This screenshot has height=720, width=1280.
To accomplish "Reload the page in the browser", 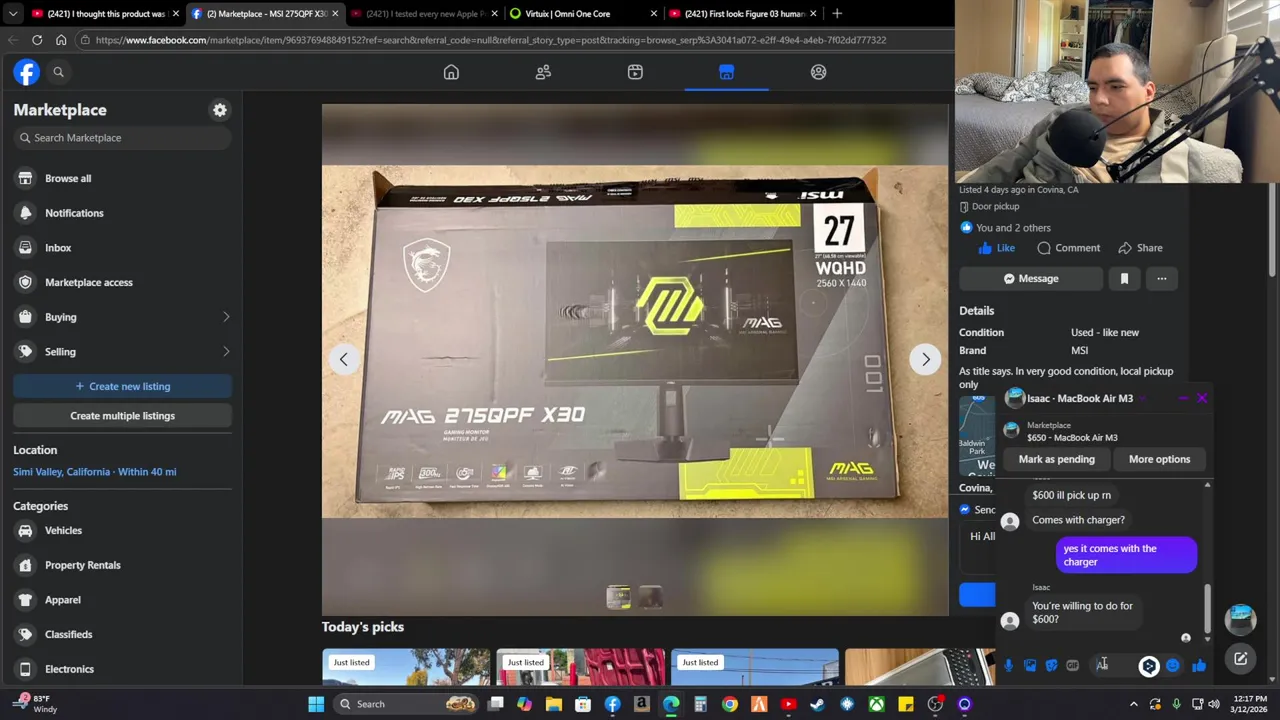I will pos(37,40).
